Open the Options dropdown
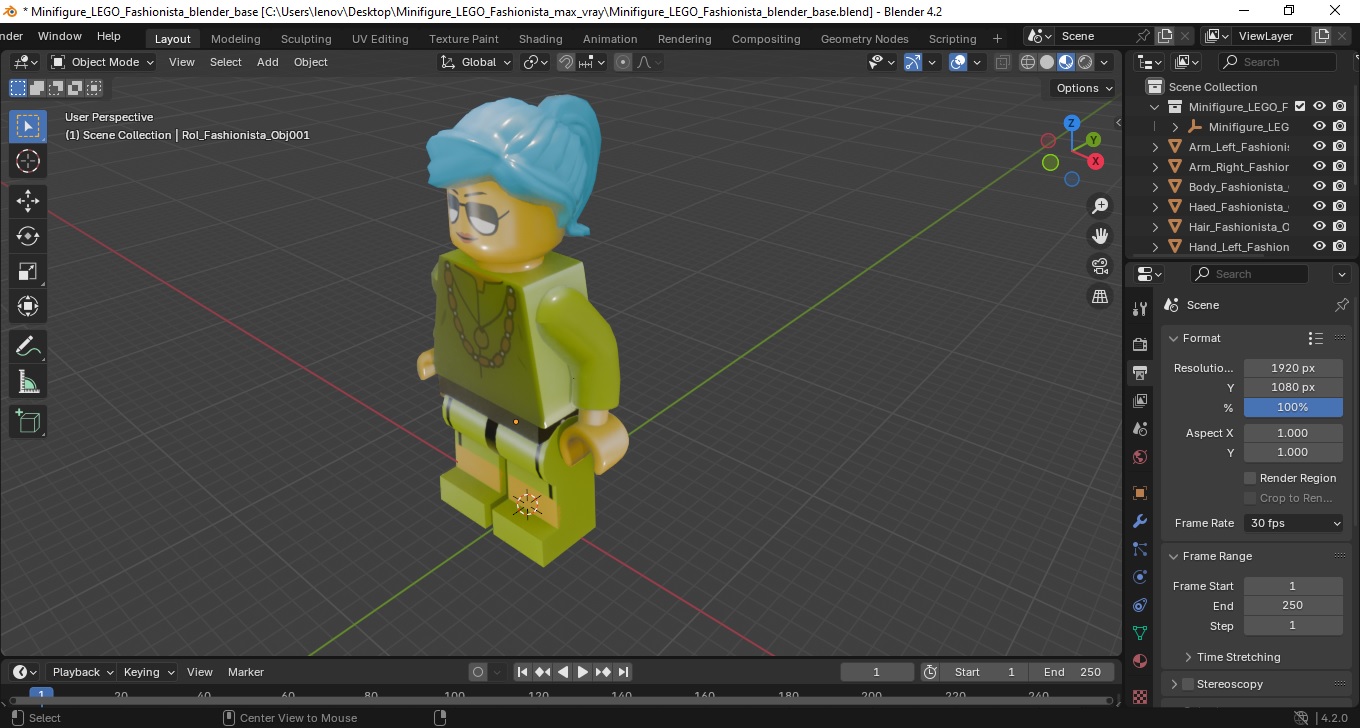The height and width of the screenshot is (728, 1360). click(x=1084, y=88)
